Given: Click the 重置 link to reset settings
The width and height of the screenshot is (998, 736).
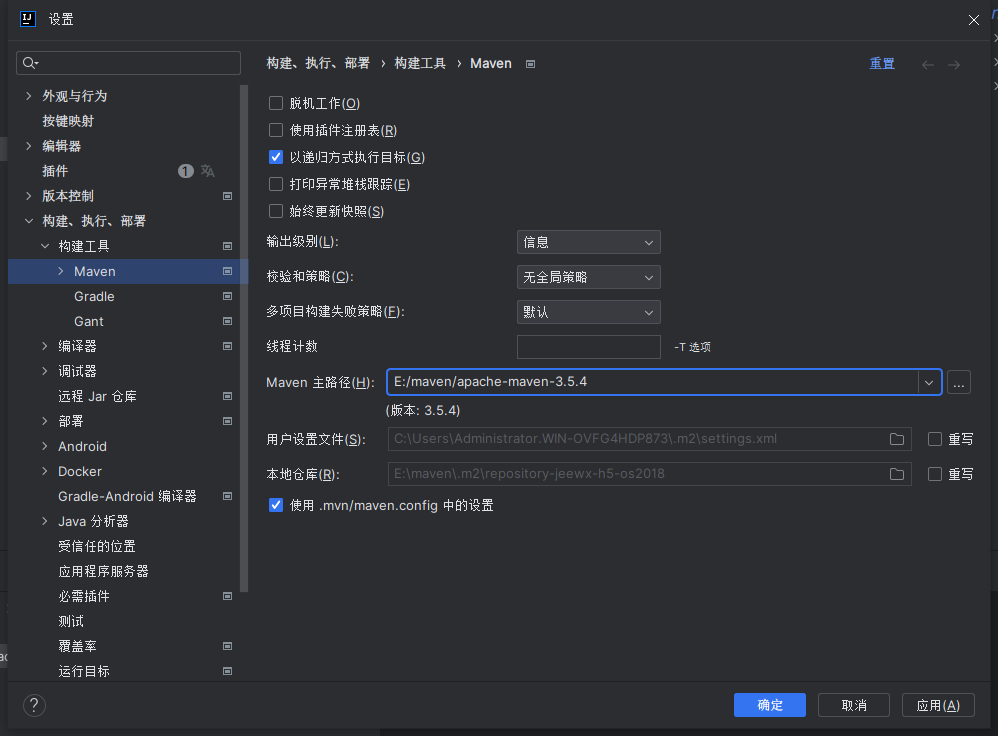Looking at the screenshot, I should [x=882, y=63].
